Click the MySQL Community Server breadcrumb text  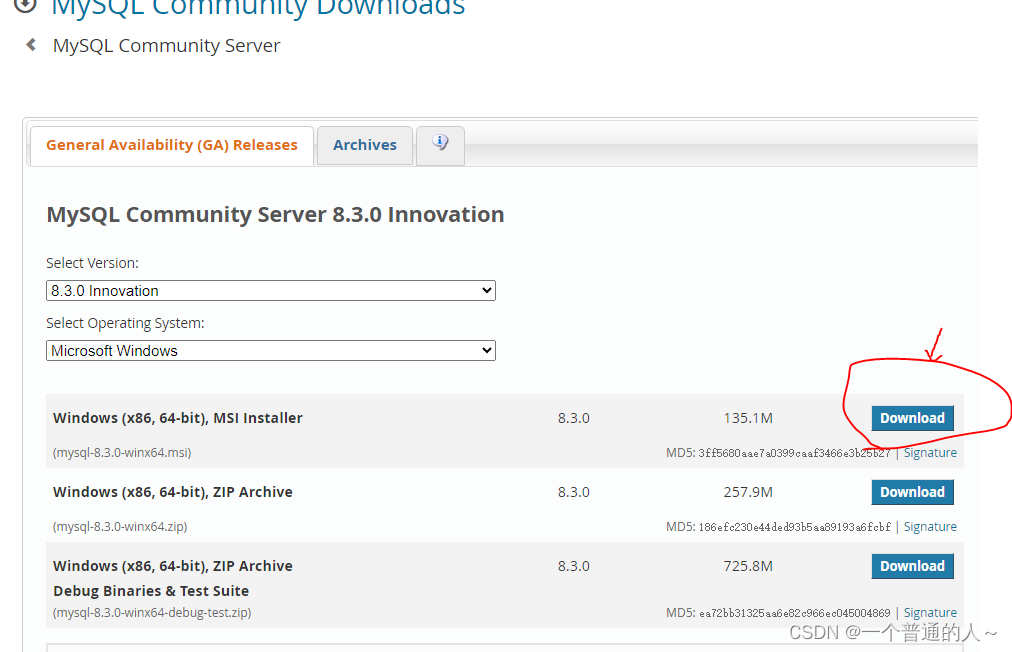167,46
